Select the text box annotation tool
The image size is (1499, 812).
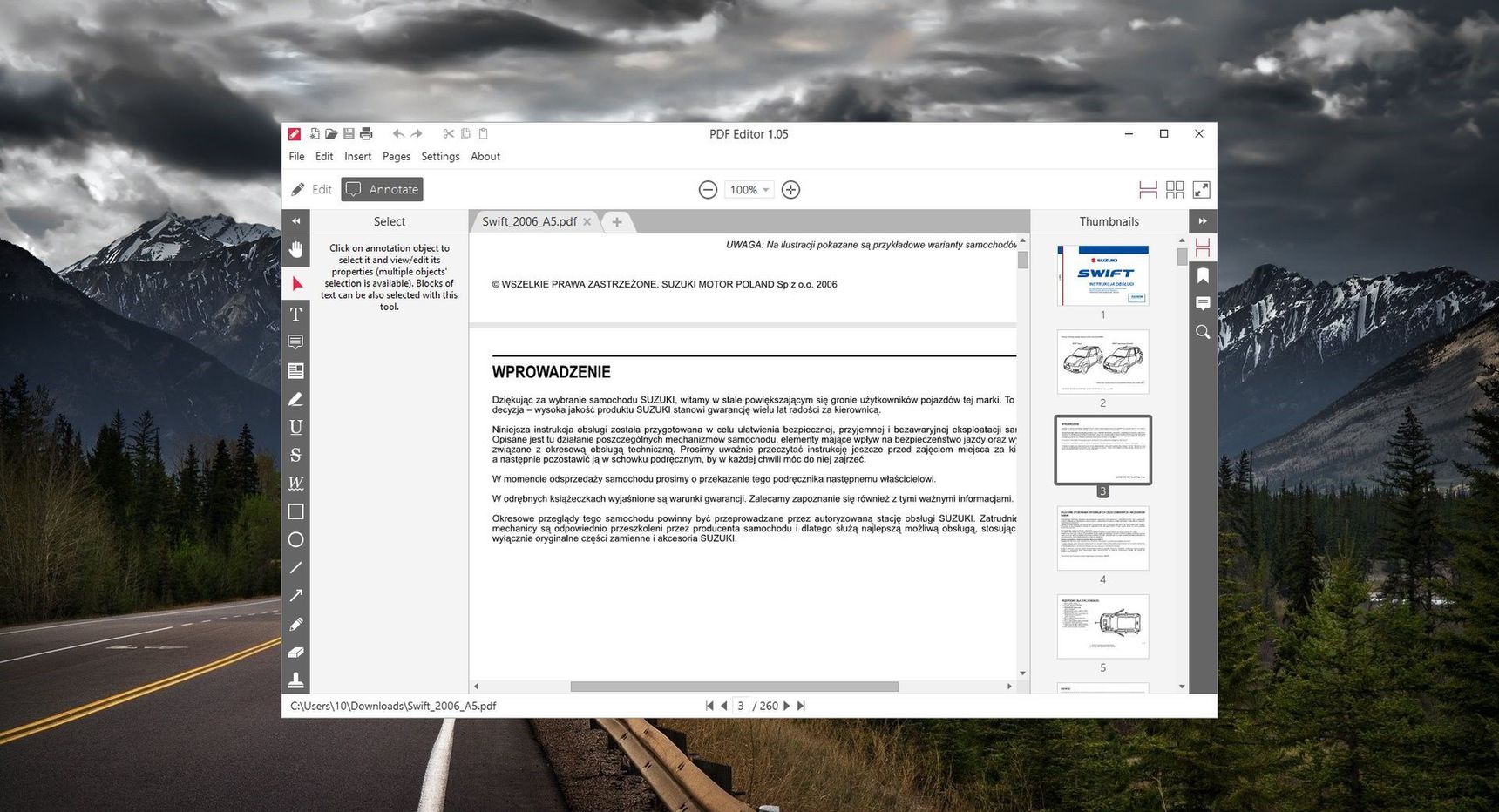pyautogui.click(x=296, y=371)
